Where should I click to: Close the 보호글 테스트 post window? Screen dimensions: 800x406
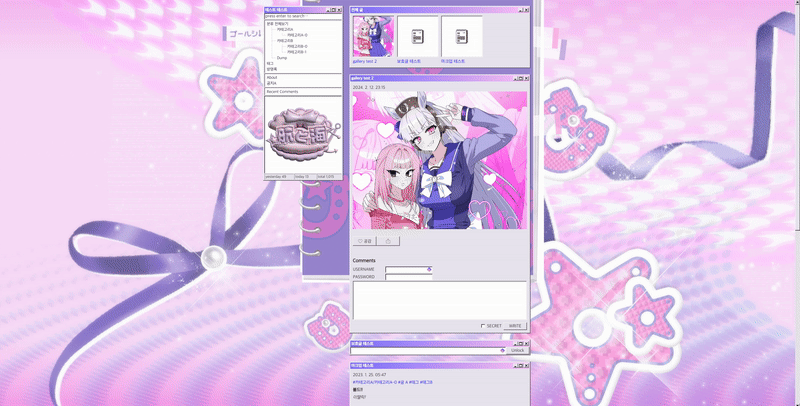(527, 344)
